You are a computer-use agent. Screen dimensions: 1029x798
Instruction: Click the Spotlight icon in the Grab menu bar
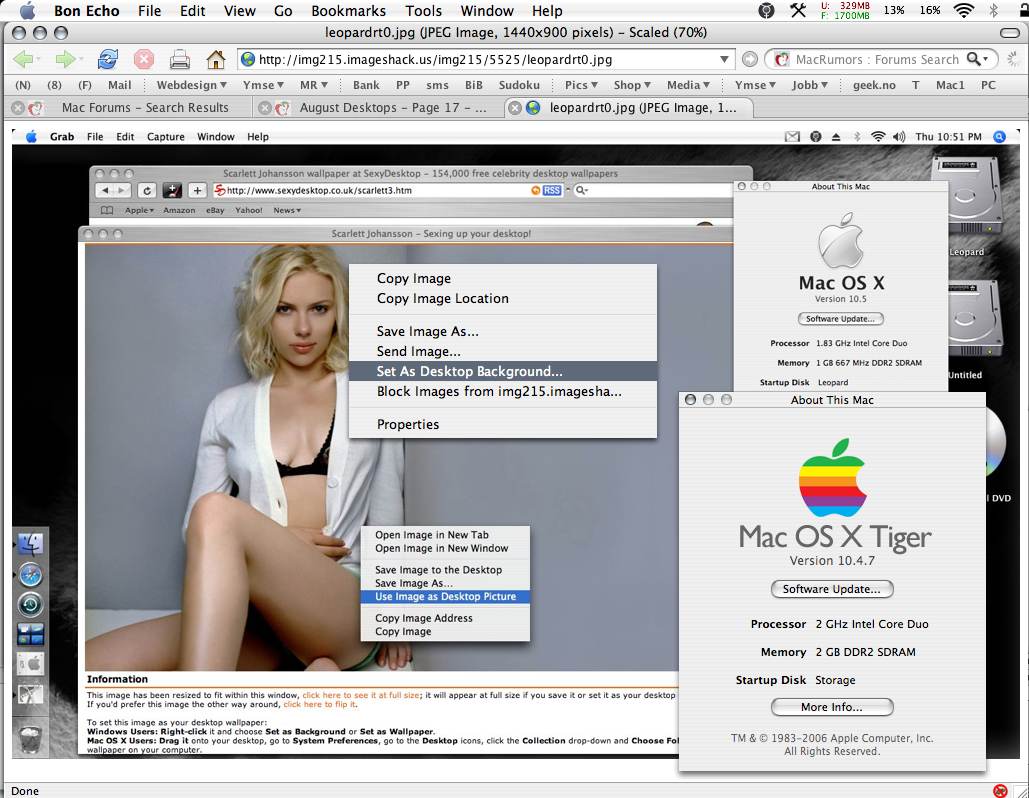coord(999,136)
